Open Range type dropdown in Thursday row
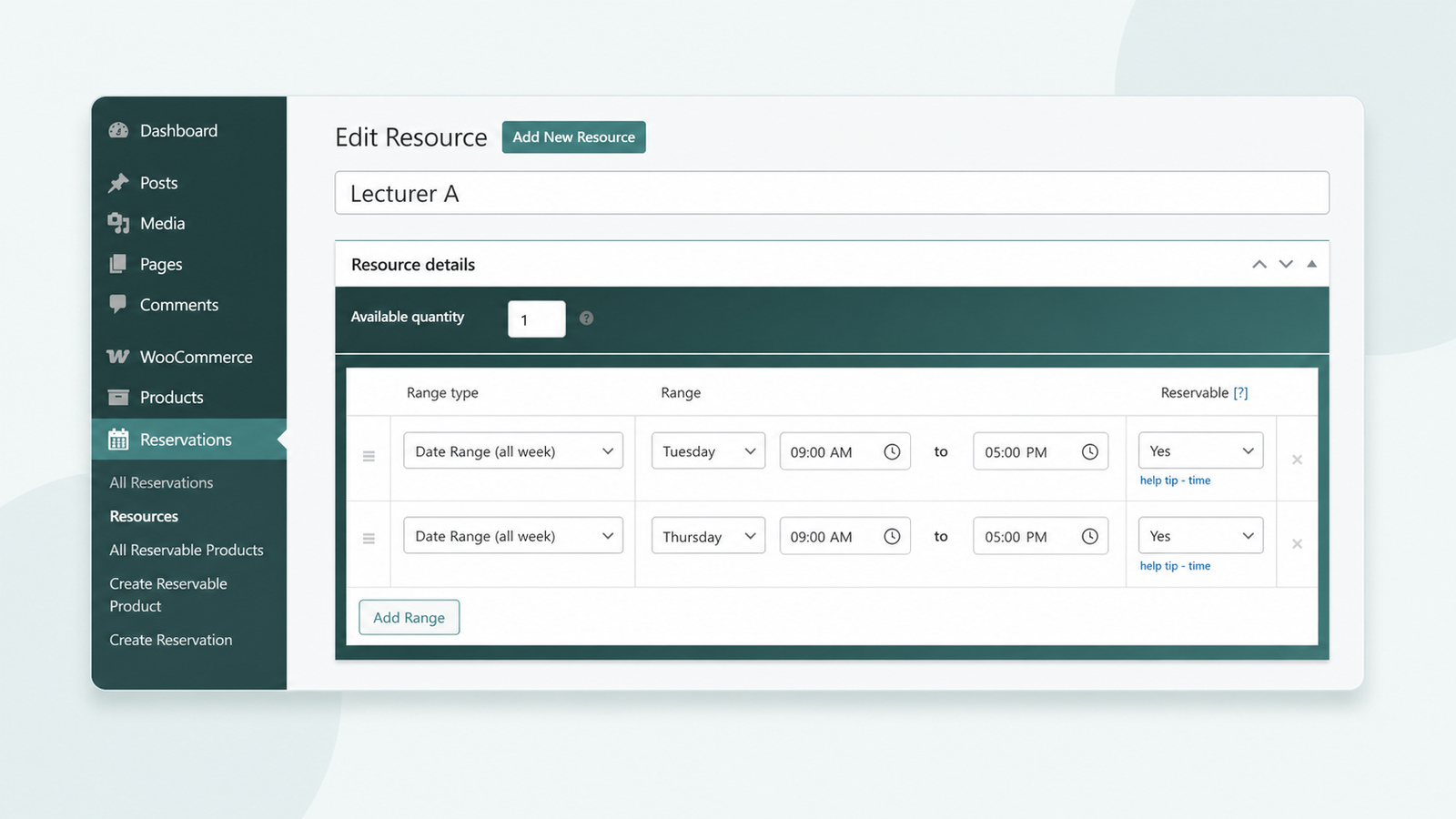This screenshot has height=819, width=1456. point(513,535)
